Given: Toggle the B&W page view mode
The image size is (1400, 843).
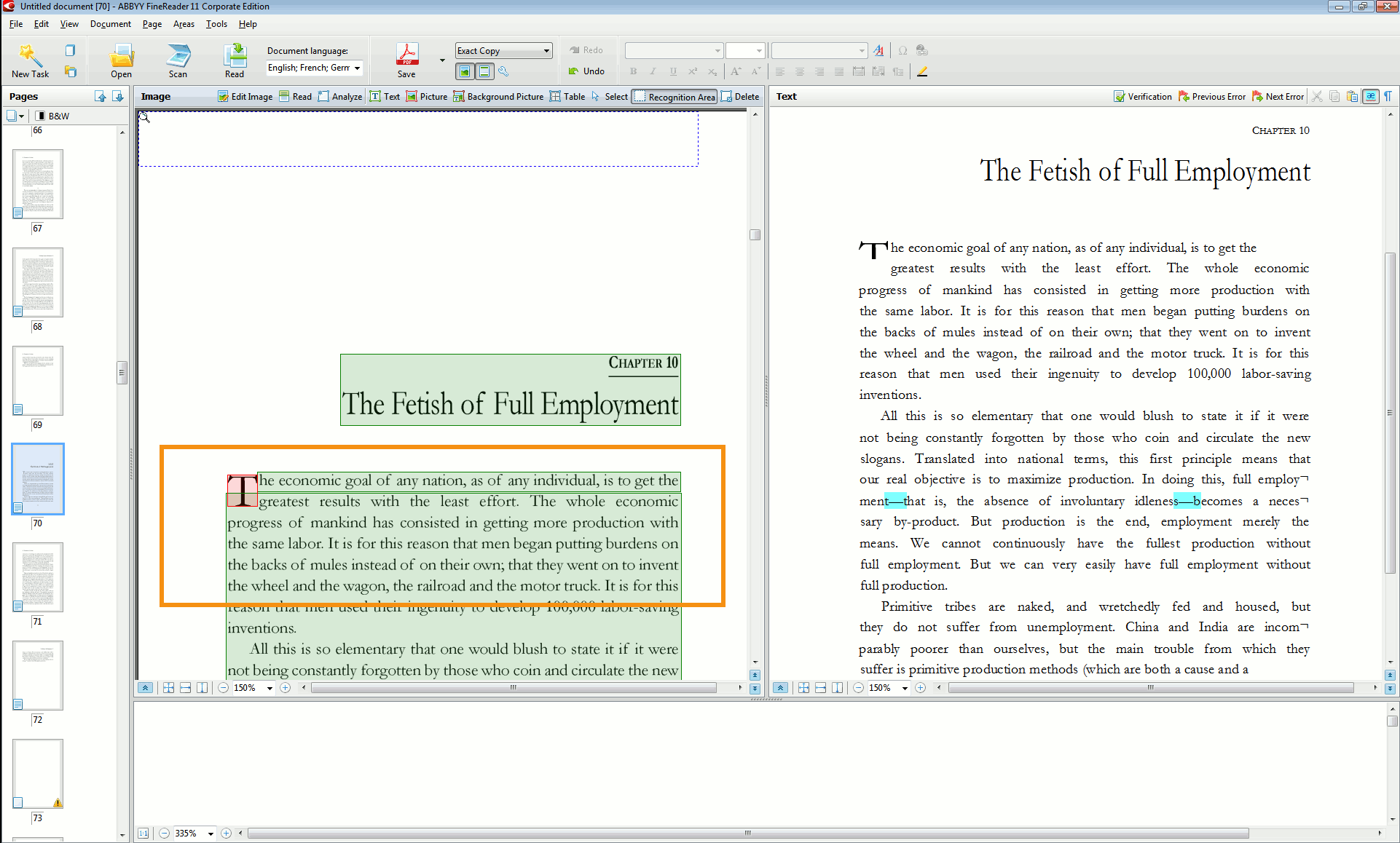Looking at the screenshot, I should [52, 116].
